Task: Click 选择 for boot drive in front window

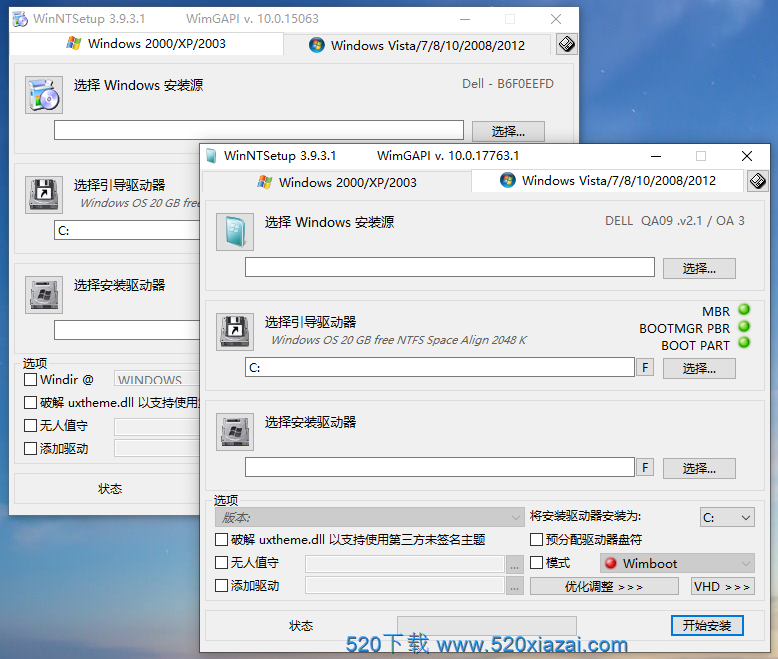Action: [699, 368]
